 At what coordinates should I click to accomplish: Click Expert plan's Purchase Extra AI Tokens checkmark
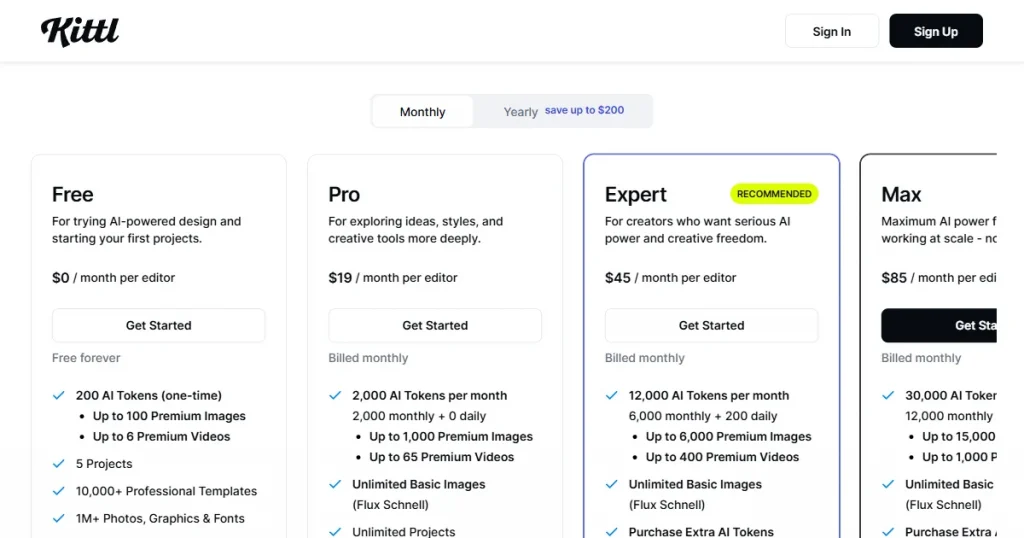611,532
